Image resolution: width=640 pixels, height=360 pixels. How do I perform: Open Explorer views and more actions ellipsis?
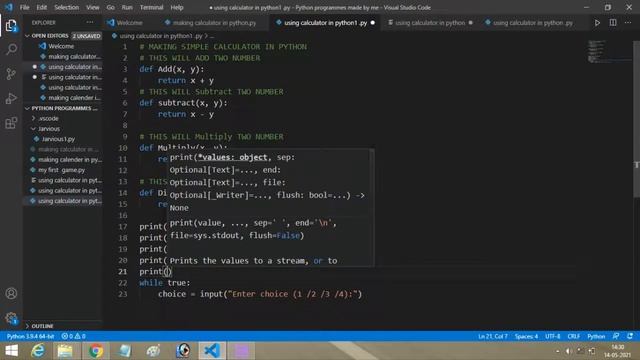(x=89, y=22)
